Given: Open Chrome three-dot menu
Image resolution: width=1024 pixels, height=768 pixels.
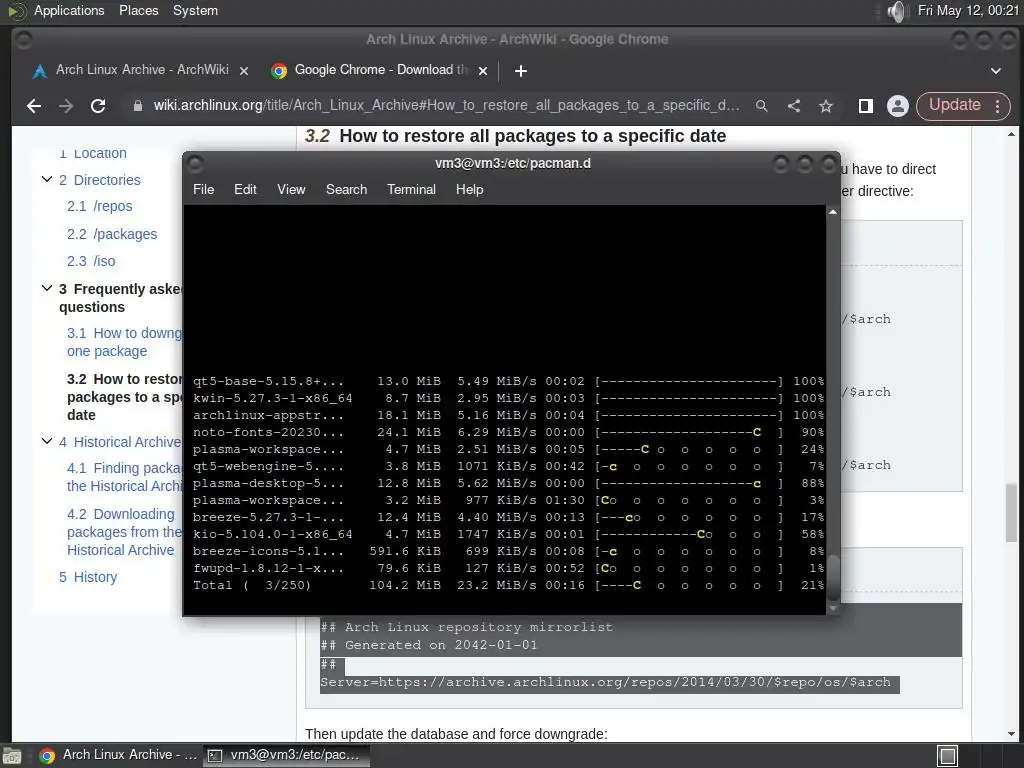Looking at the screenshot, I should (x=998, y=106).
